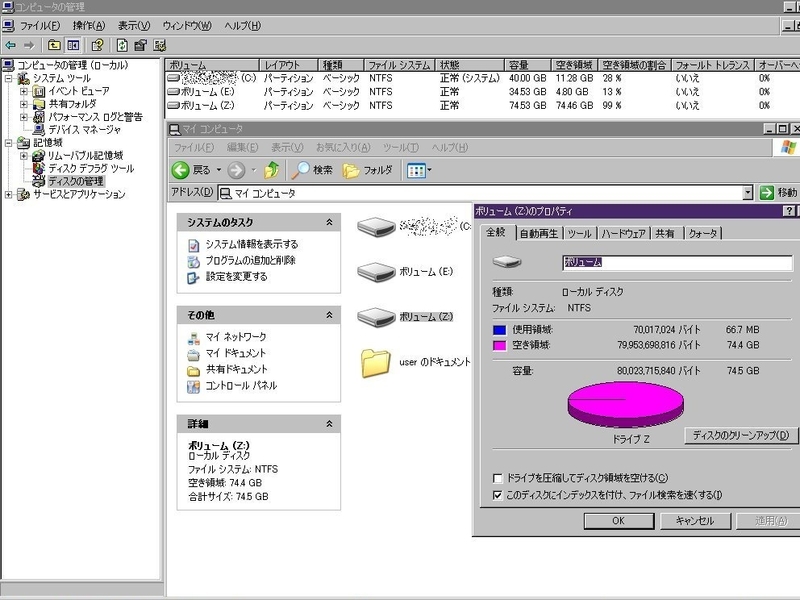Collapse the システムのタスク panel chevron
The image size is (800, 600).
(329, 222)
